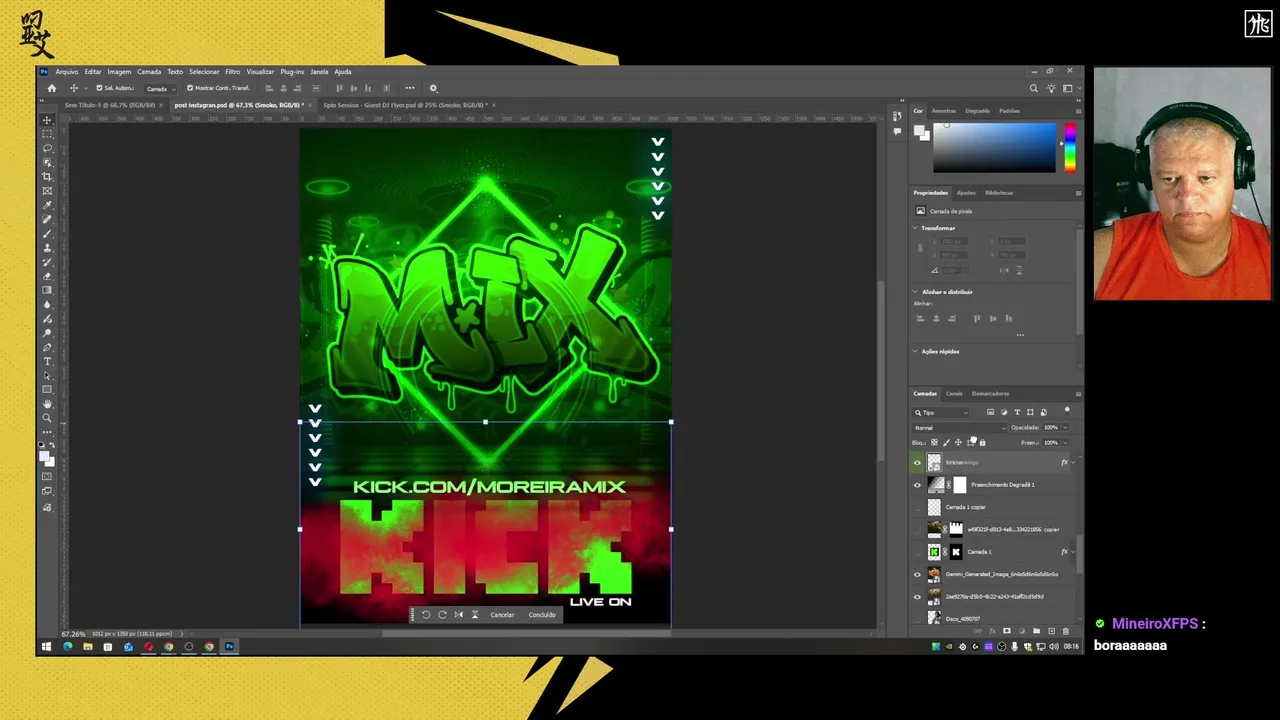The height and width of the screenshot is (720, 1280).
Task: Open the Arquivo menu
Action: [x=67, y=72]
